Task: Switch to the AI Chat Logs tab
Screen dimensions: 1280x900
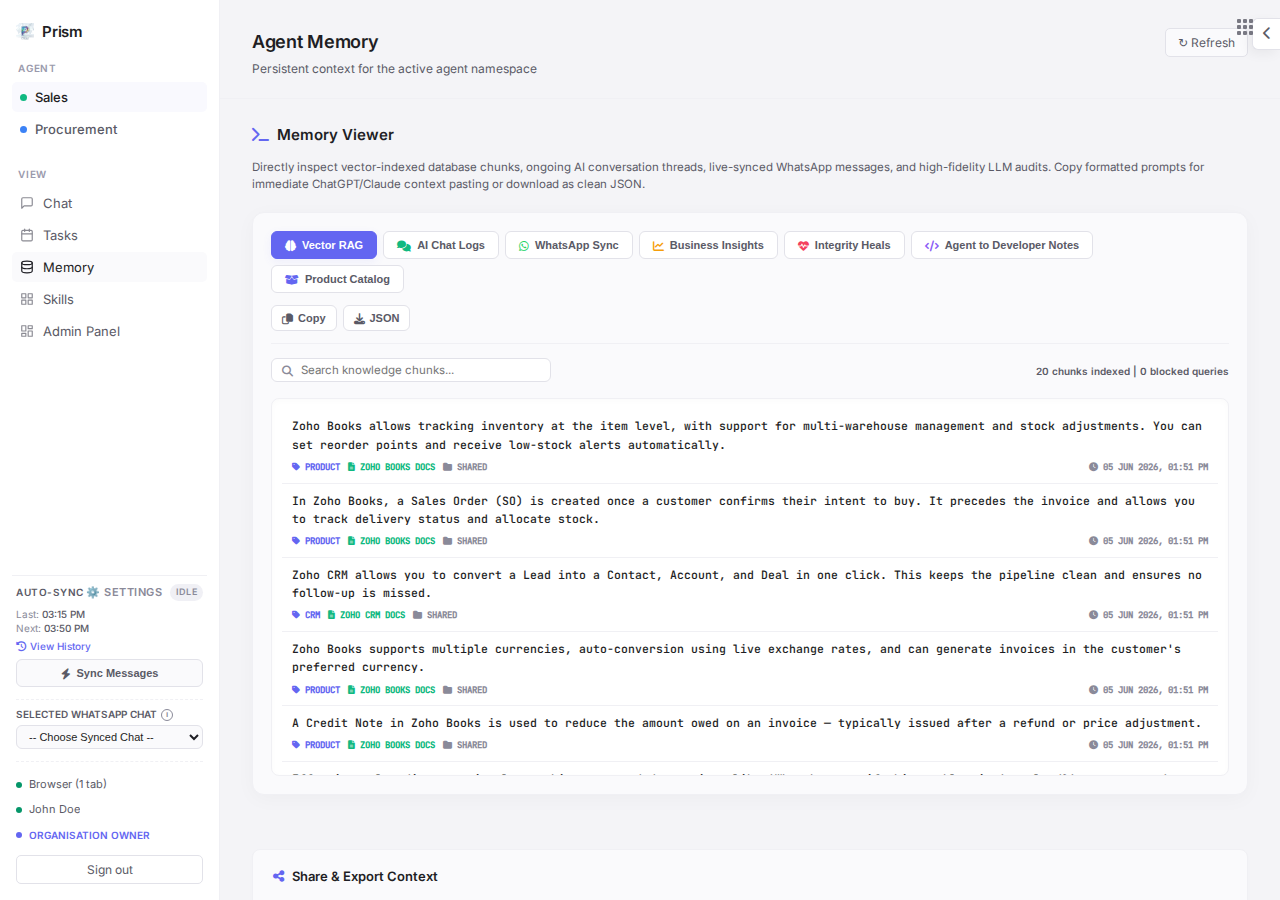Action: (441, 245)
